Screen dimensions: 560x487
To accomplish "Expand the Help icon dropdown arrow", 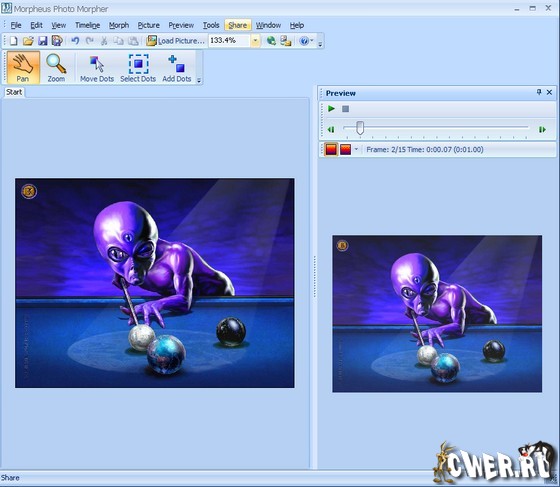I will click(x=312, y=40).
